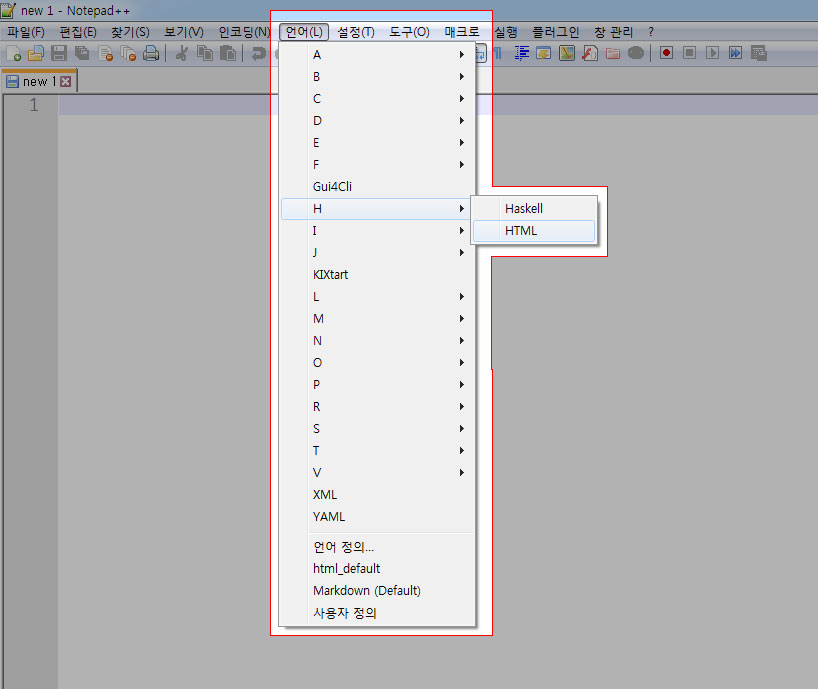The width and height of the screenshot is (818, 689).
Task: Click the Close All documents toolbar icon
Action: [x=128, y=53]
